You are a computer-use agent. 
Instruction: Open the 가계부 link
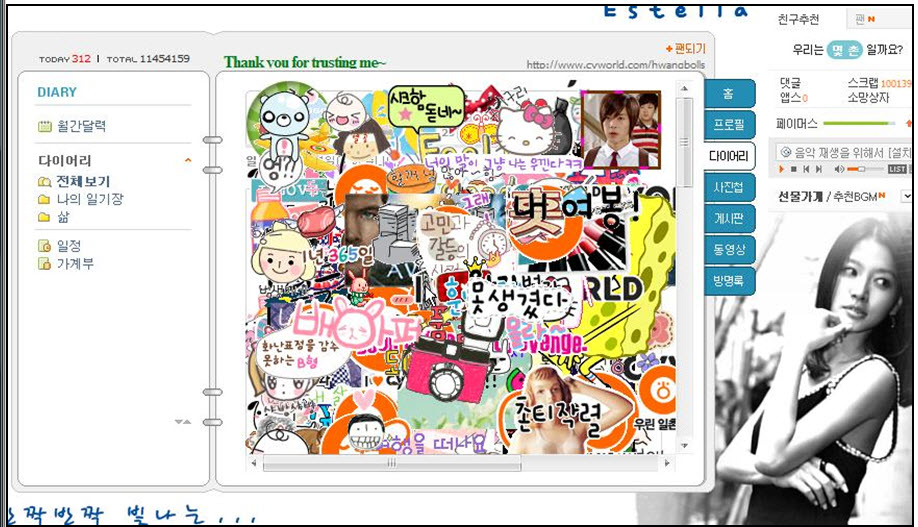click(75, 264)
